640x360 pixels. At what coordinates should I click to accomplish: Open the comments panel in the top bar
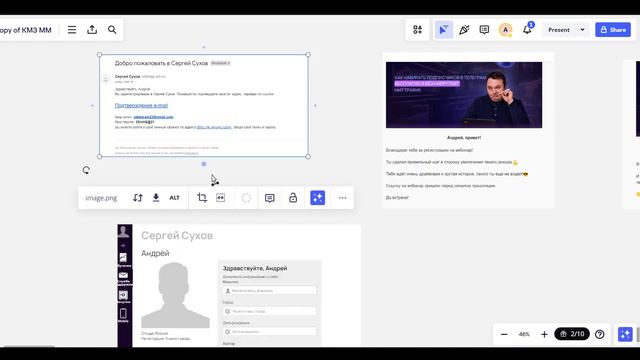[x=484, y=30]
